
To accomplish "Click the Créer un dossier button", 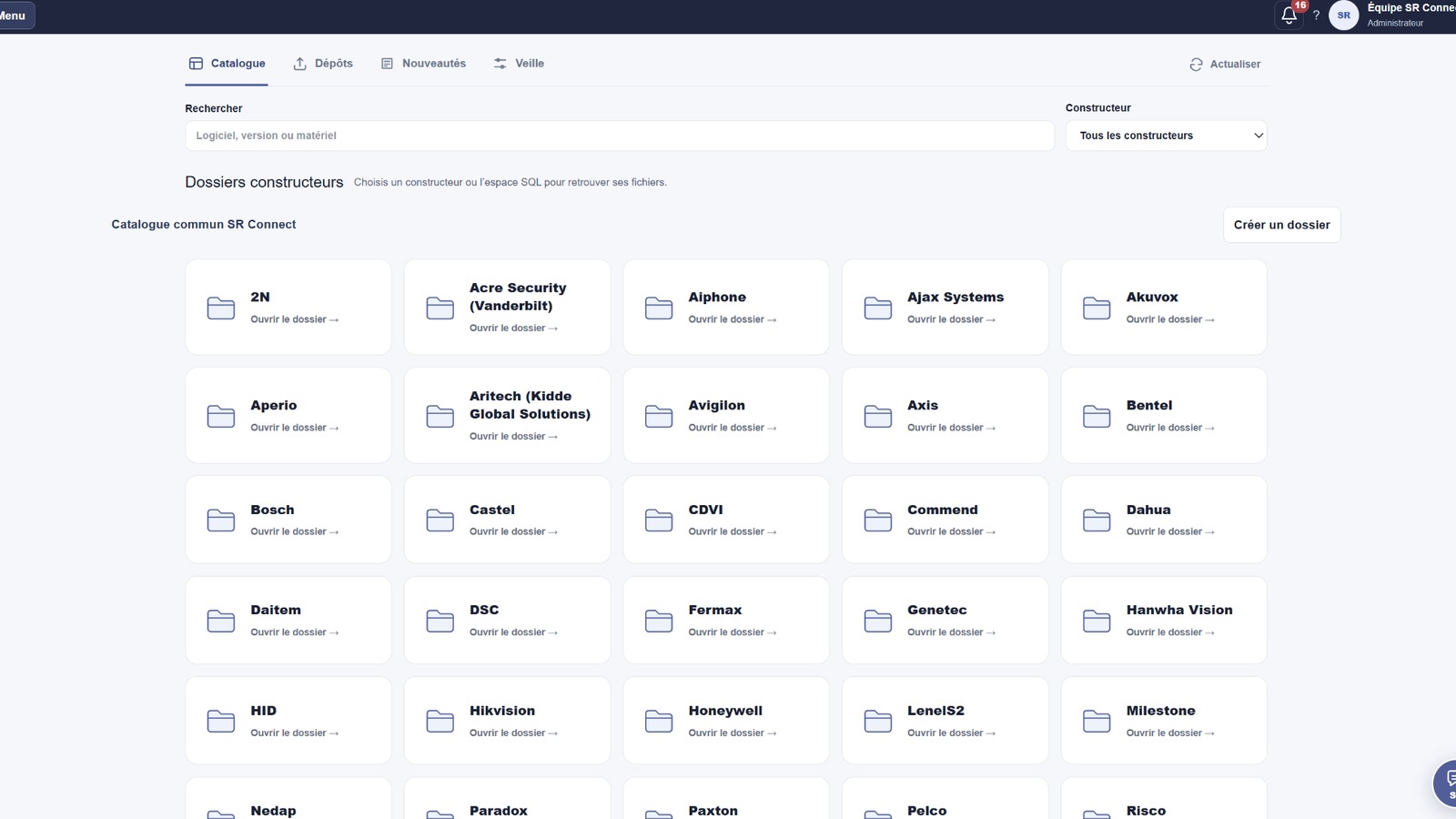I will click(x=1281, y=225).
